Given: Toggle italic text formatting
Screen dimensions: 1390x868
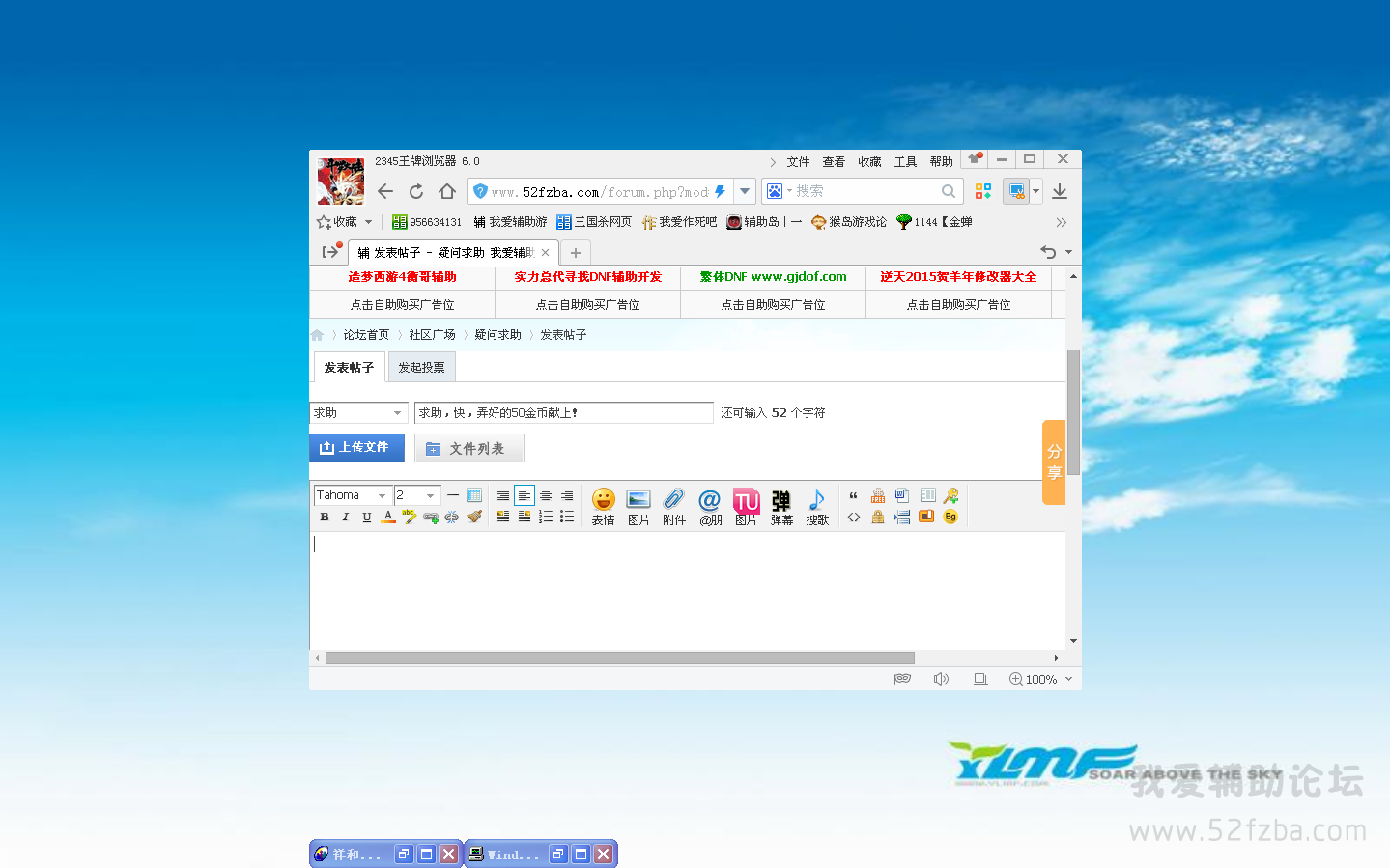Looking at the screenshot, I should [346, 518].
